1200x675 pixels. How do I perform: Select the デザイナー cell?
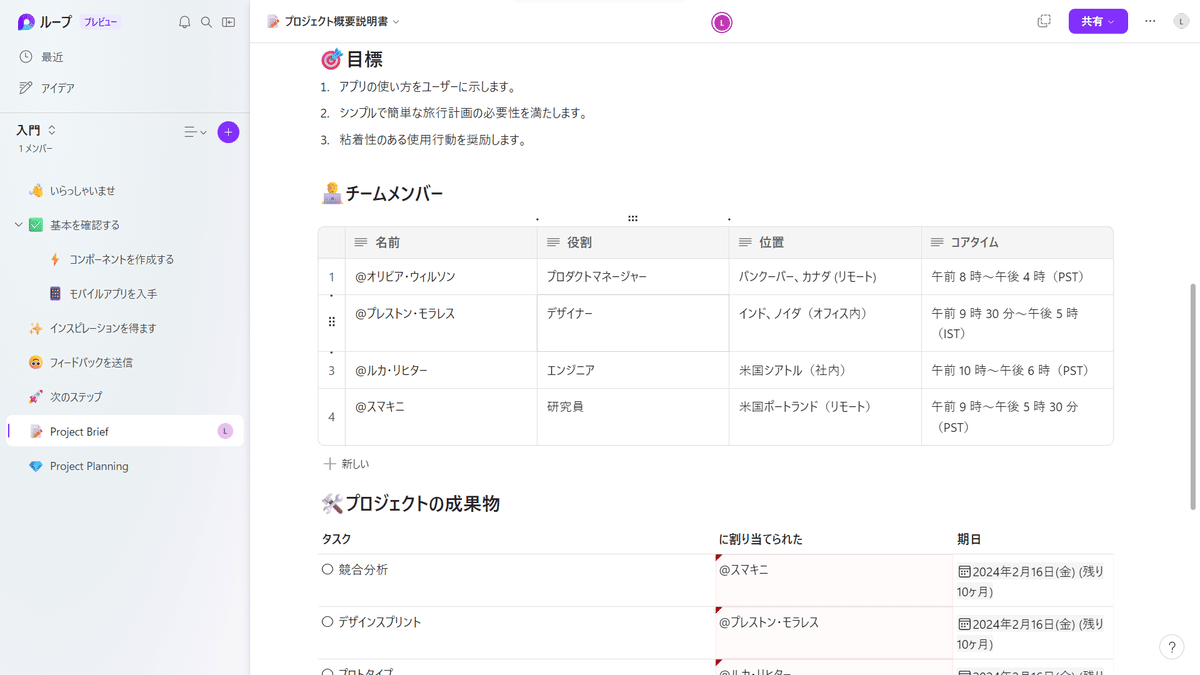click(x=633, y=323)
